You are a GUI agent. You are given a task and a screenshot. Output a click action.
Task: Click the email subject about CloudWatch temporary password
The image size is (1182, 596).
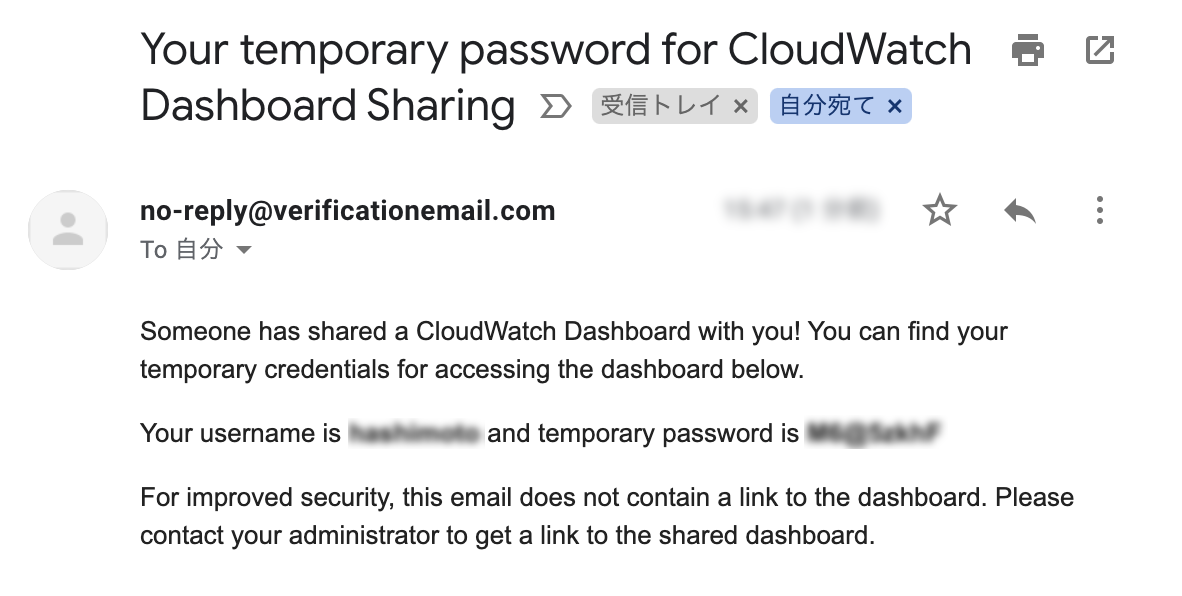click(x=555, y=50)
